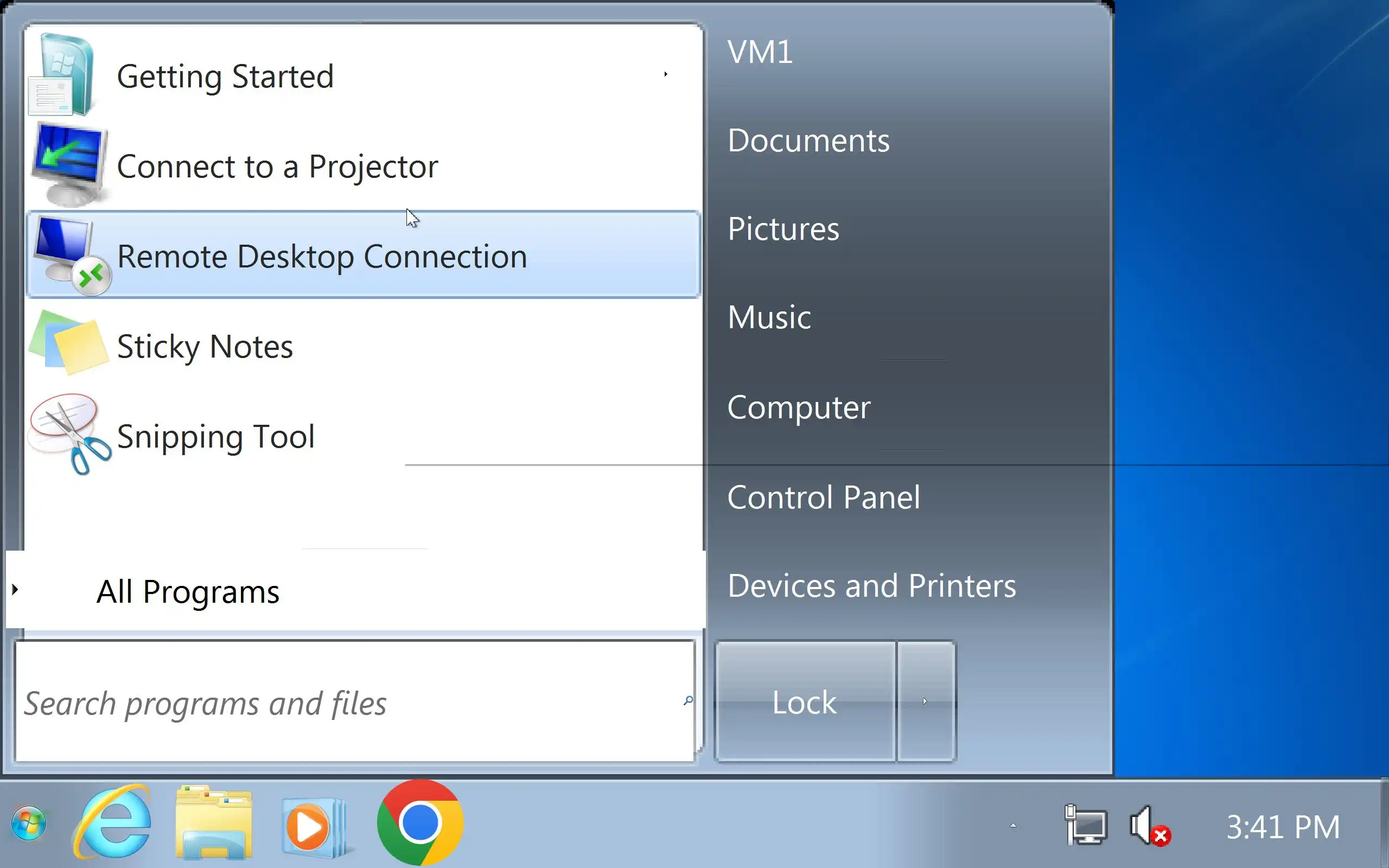
Task: Open Control Panel link
Action: [823, 497]
